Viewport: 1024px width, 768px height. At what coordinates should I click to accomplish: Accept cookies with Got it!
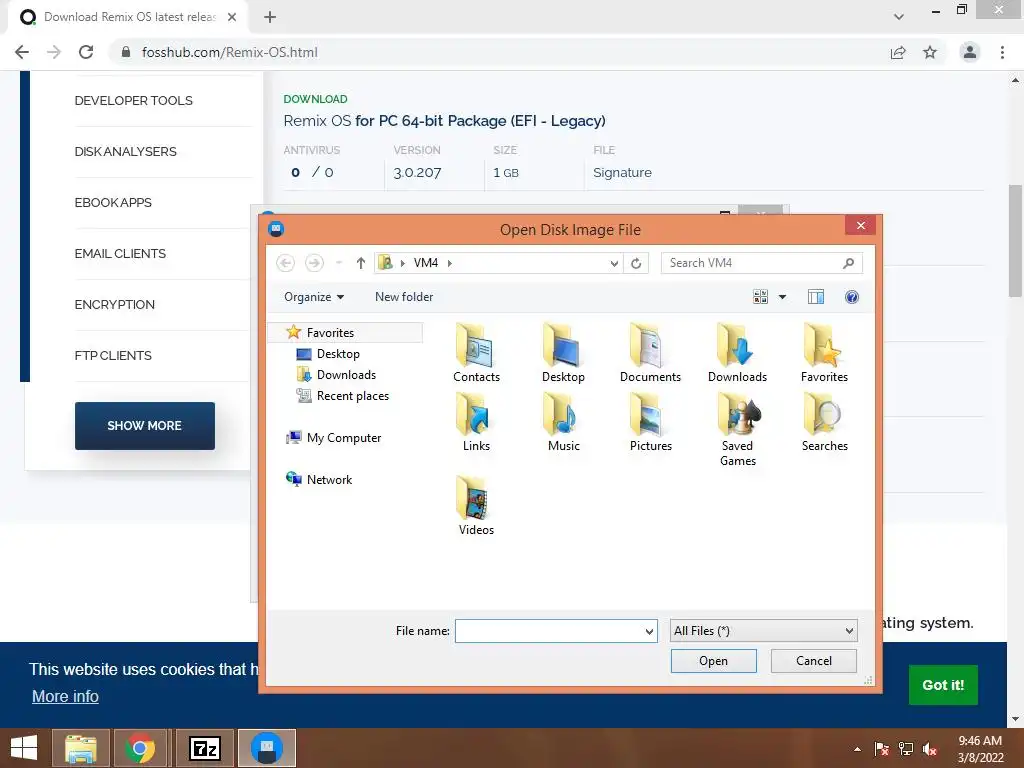(x=943, y=685)
